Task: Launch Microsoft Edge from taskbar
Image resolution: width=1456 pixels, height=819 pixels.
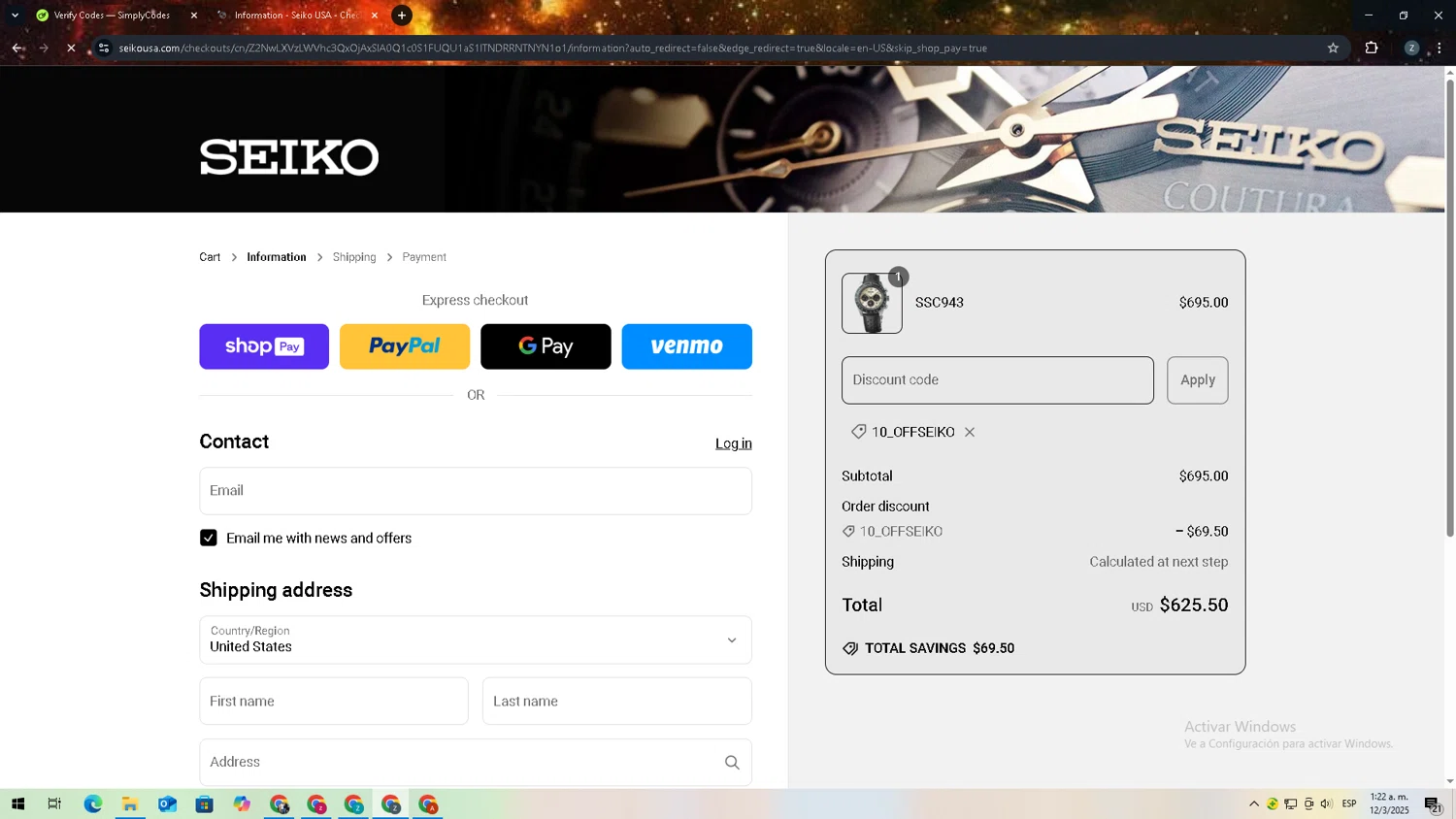Action: (x=93, y=804)
